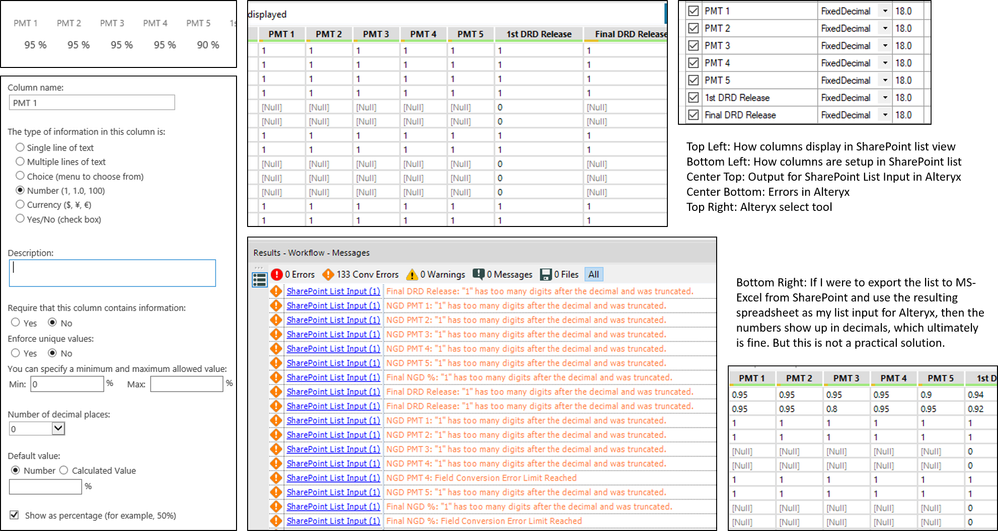Open FixedDecimal type dropdown for PMT 5
This screenshot has height=531, width=998.
pos(885,81)
